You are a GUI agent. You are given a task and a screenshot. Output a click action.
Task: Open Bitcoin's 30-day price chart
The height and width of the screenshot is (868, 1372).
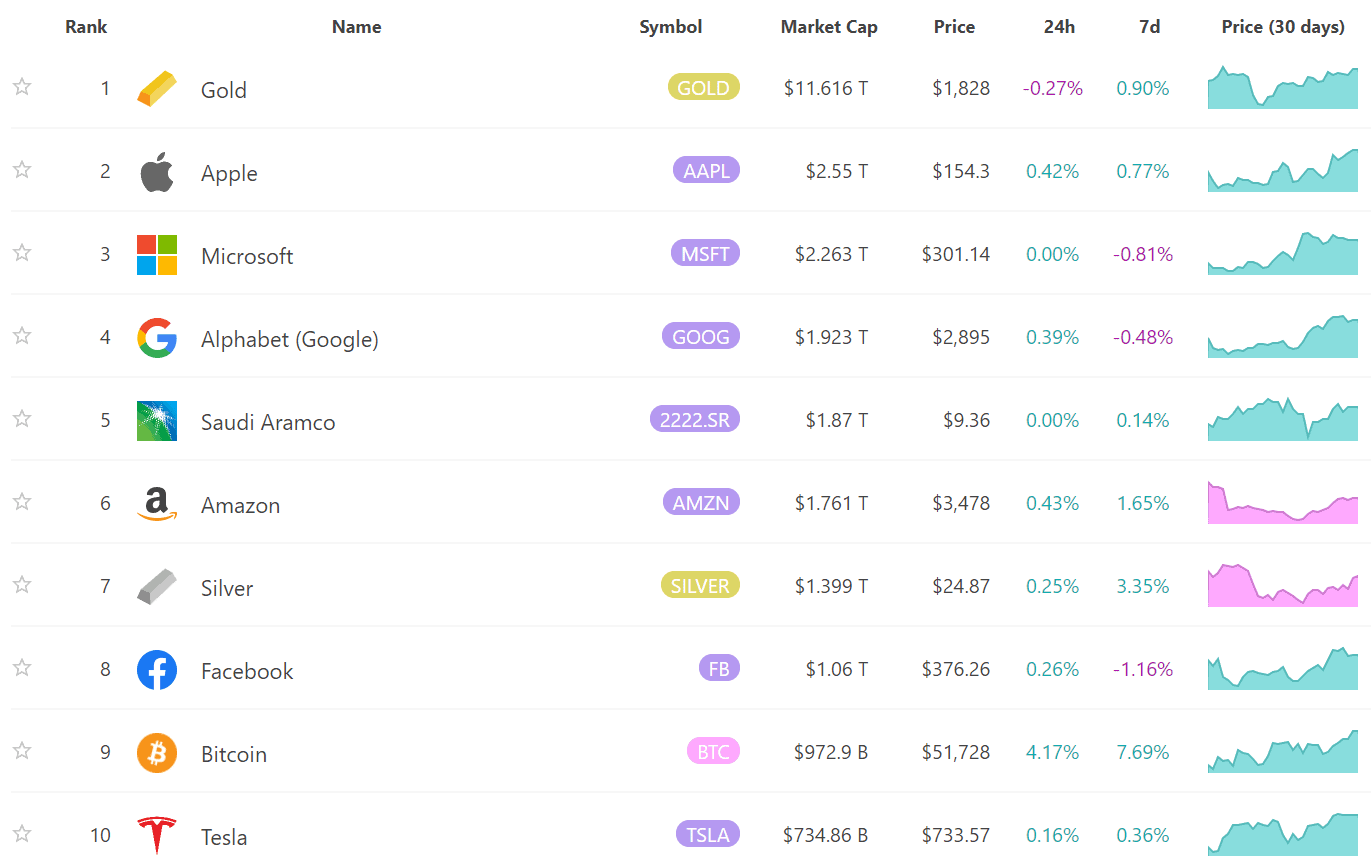click(1283, 751)
